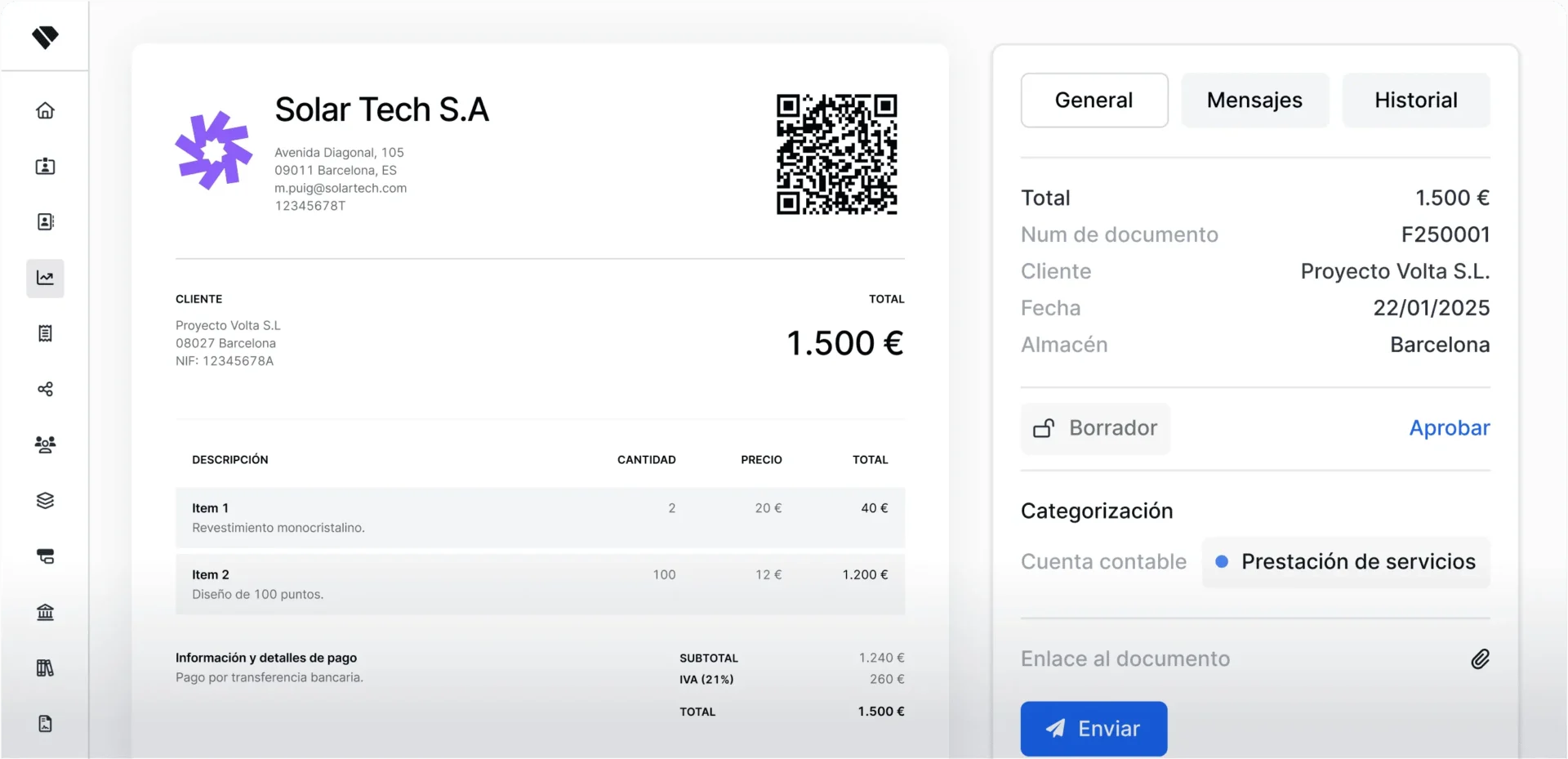Click the sharing network icon in sidebar
Image resolution: width=1568 pixels, height=759 pixels.
[46, 390]
